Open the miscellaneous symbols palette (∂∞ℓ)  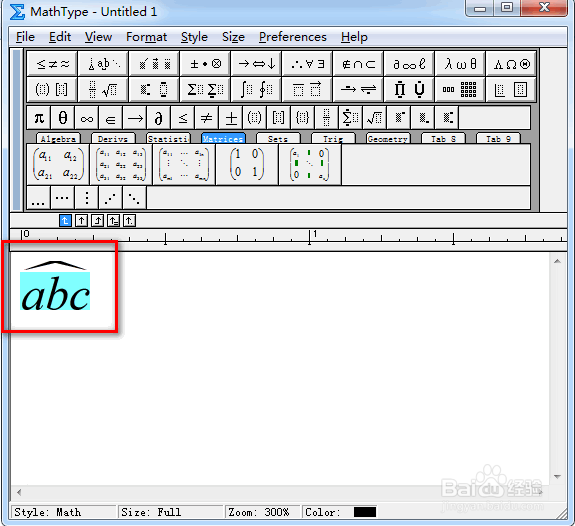[409, 64]
